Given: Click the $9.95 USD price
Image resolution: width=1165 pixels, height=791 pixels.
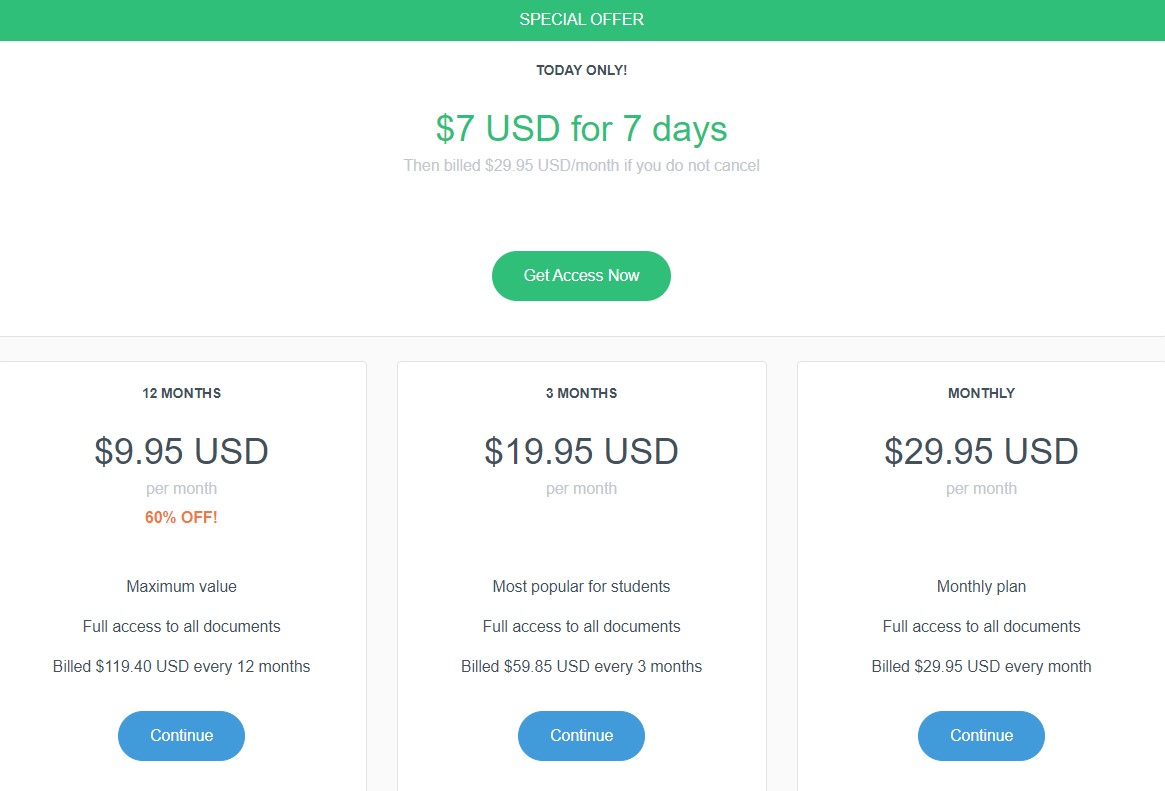Looking at the screenshot, I should click(x=181, y=451).
